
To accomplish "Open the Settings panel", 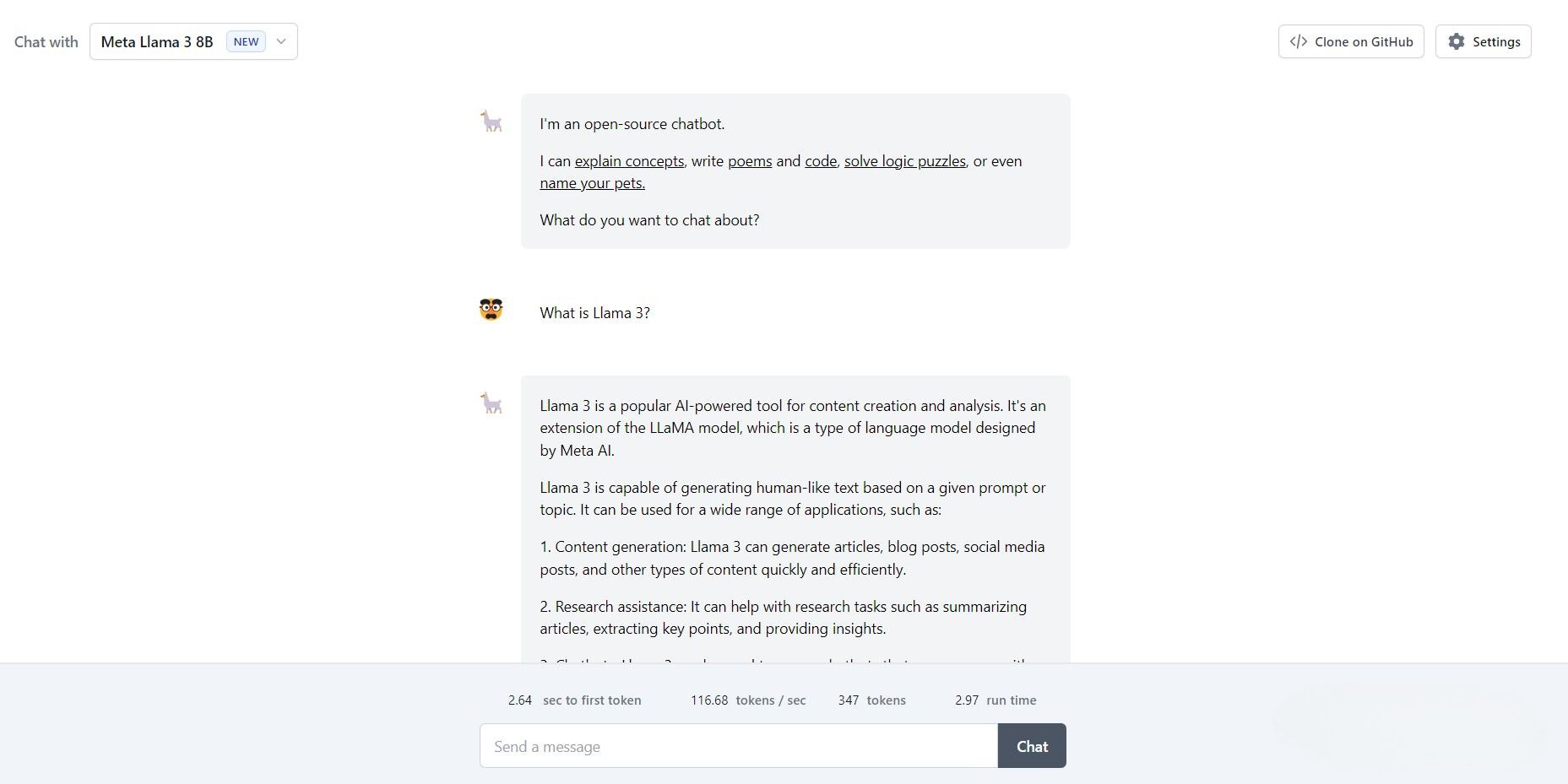I will coord(1483,41).
